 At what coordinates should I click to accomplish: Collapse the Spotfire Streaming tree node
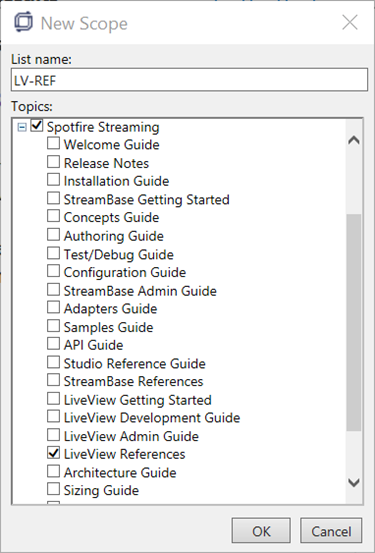[22, 127]
